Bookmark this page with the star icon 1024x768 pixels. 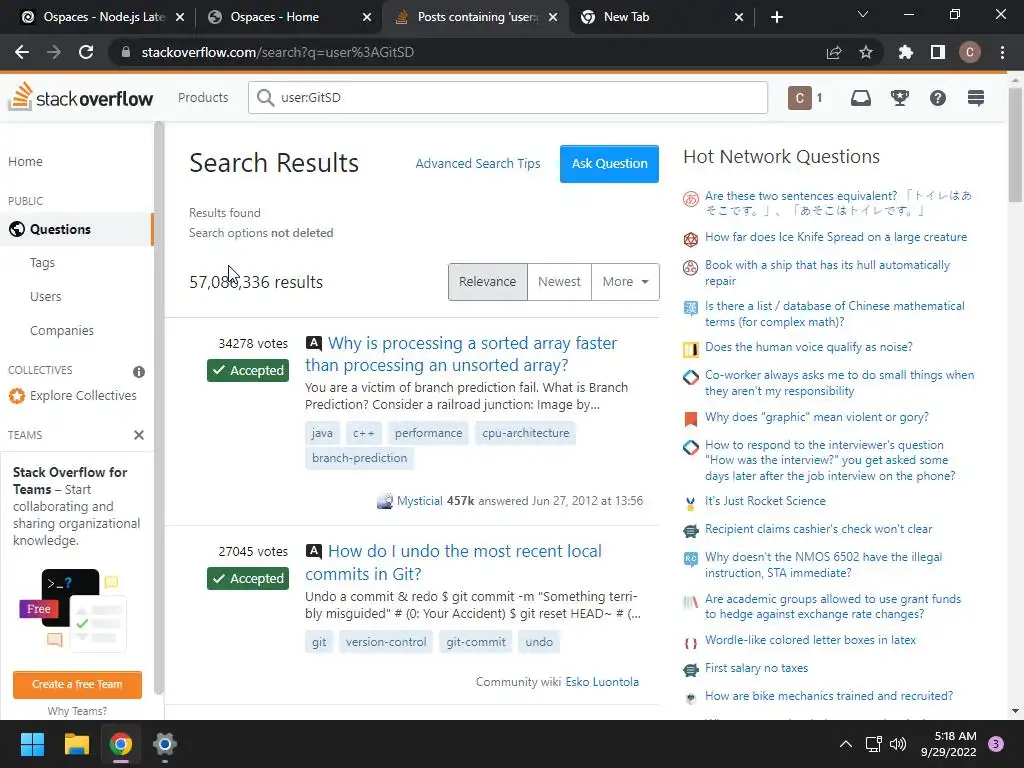pyautogui.click(x=866, y=52)
